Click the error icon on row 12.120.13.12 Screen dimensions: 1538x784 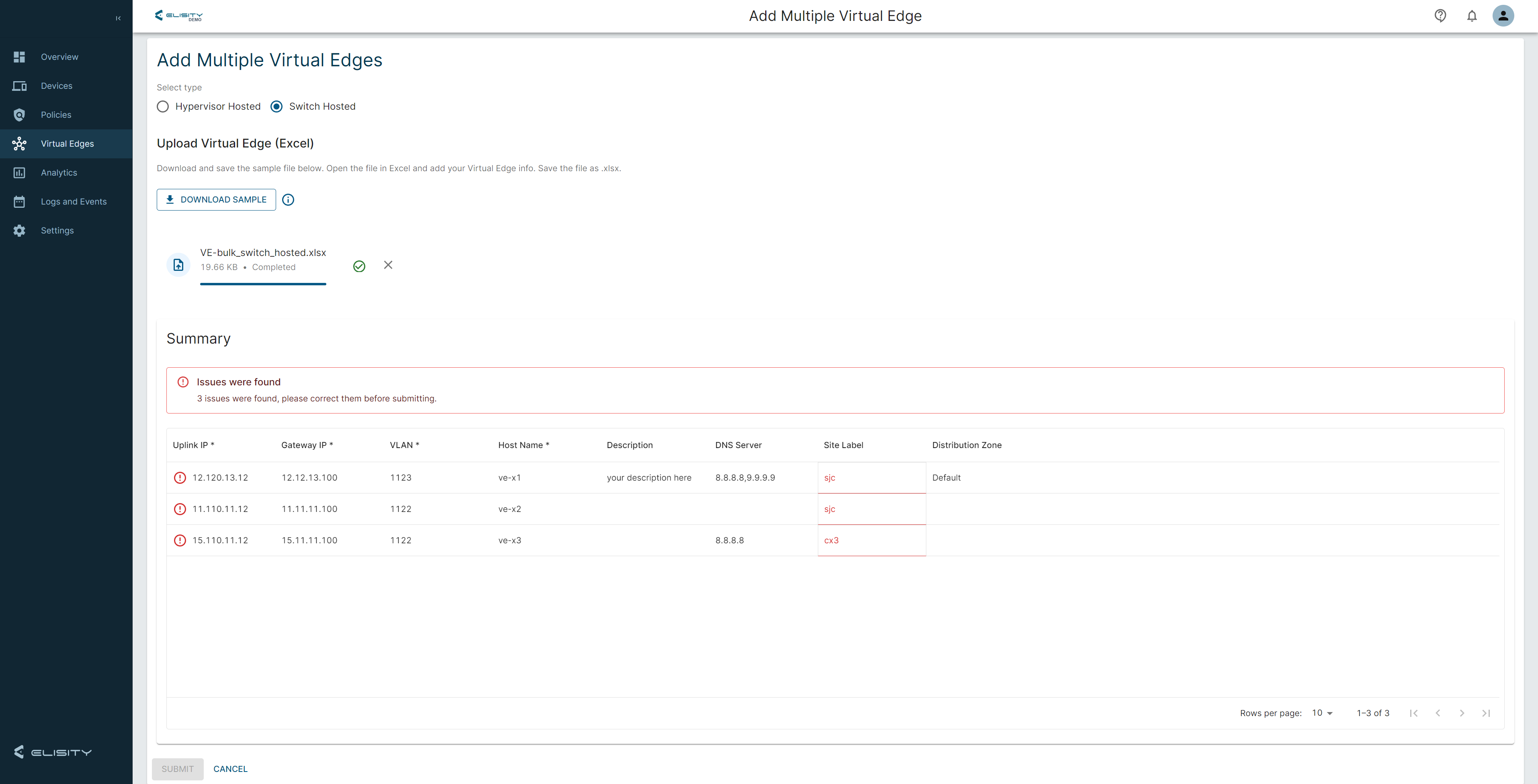(180, 478)
